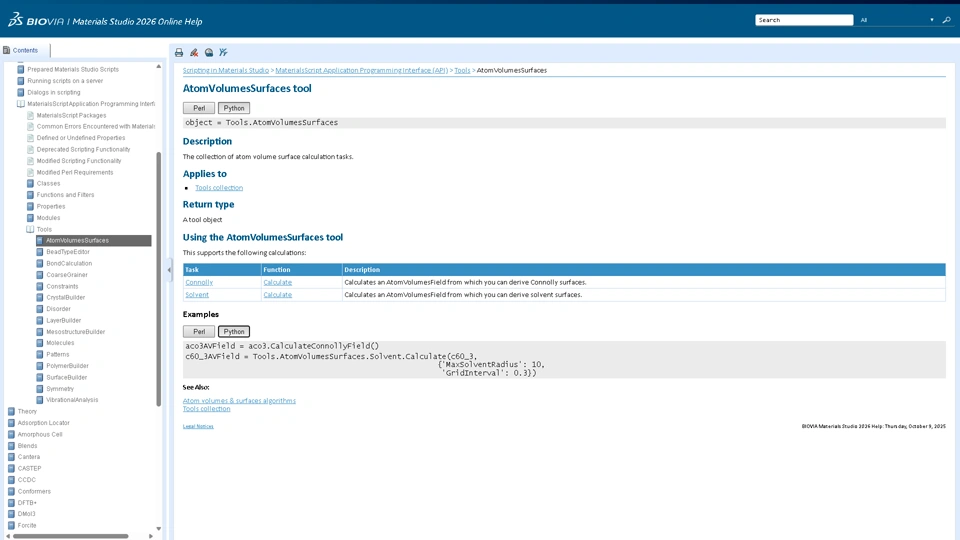Select CoarseGrainer in the contents tree
This screenshot has width=960, height=540.
click(67, 275)
